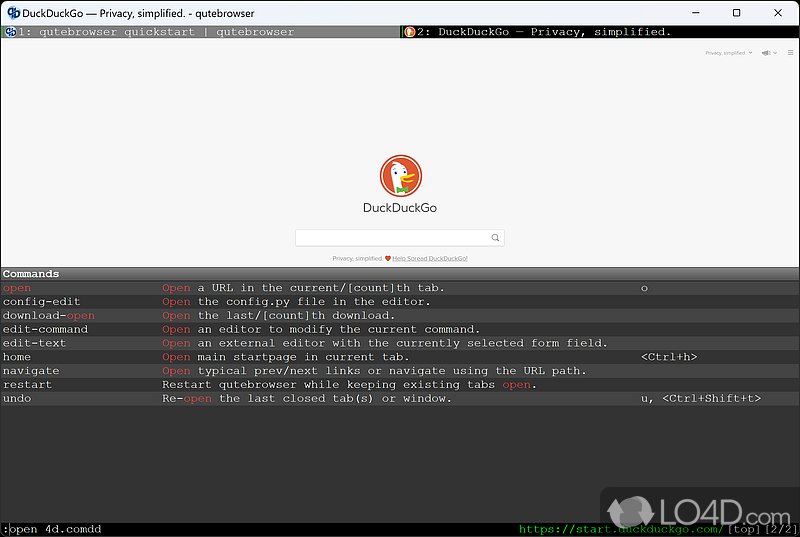This screenshot has height=537, width=800.
Task: Click '<Ctrl+h>' keybinding text
Action: [669, 357]
